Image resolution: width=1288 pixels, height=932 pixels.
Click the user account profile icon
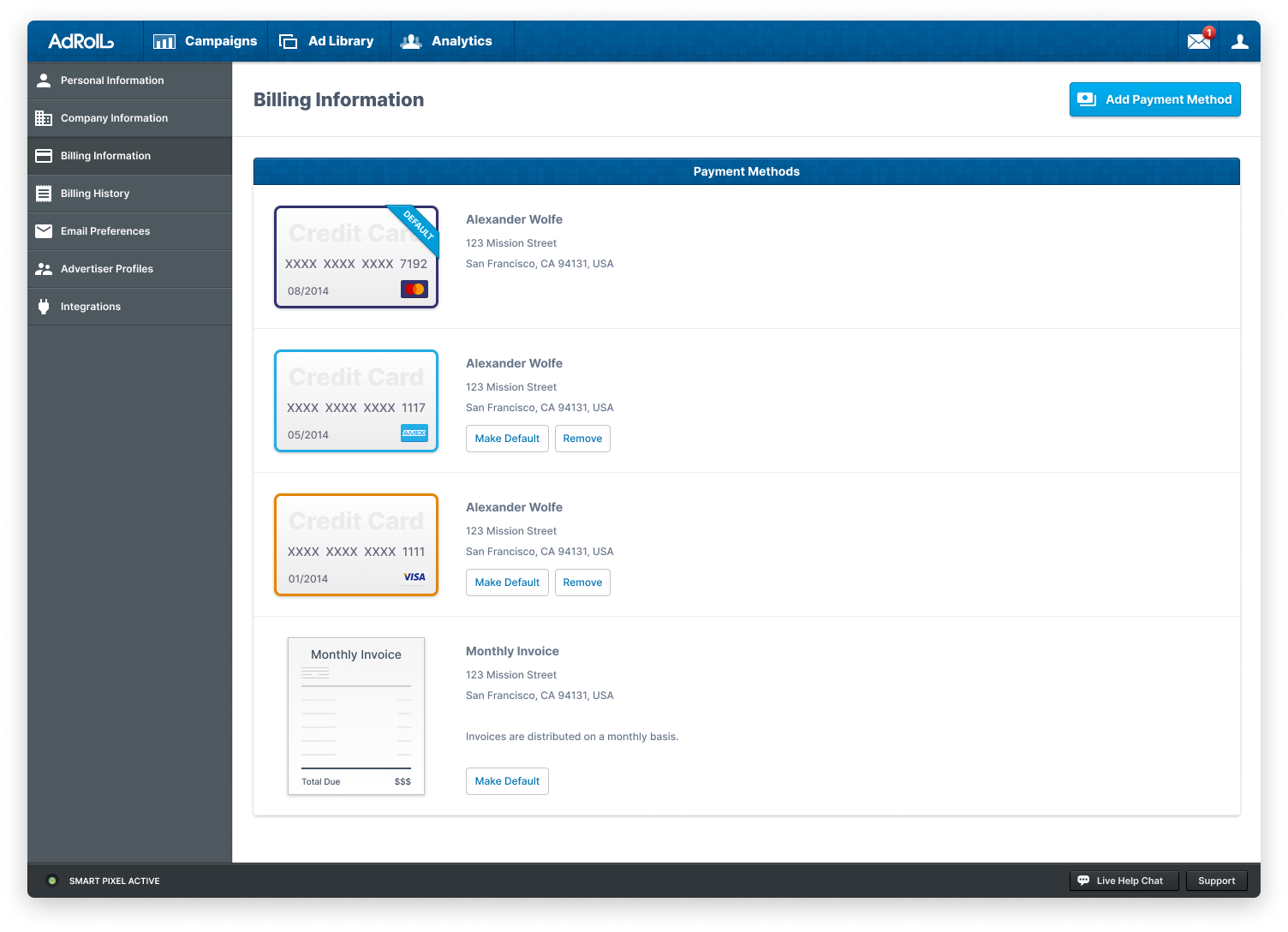[x=1239, y=41]
